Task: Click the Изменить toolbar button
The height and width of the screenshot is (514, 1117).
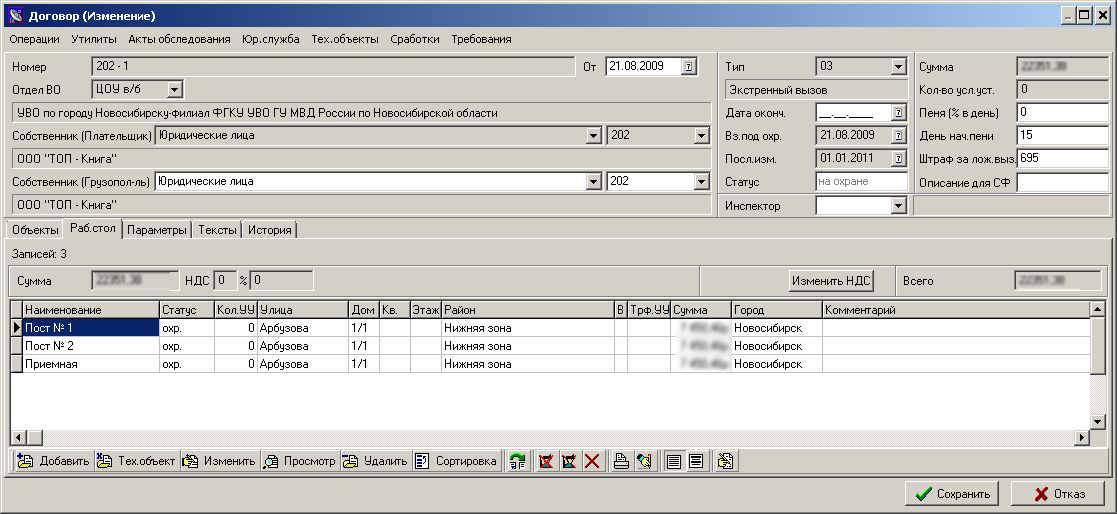Action: (x=219, y=461)
